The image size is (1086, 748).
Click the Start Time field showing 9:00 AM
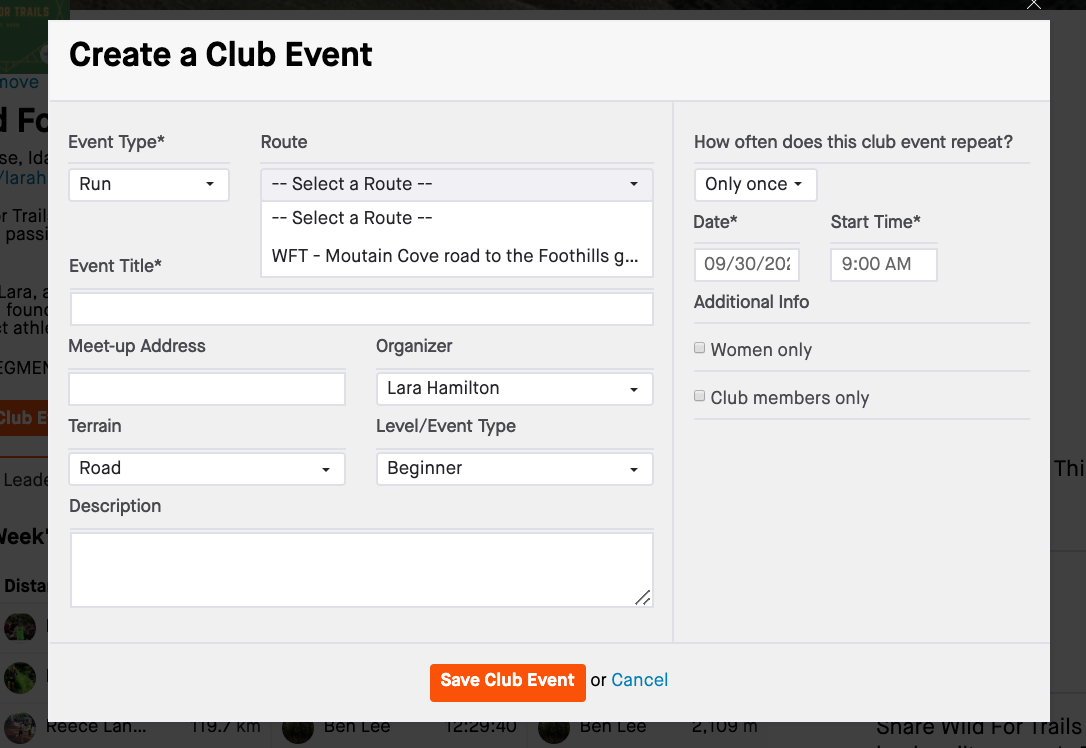point(883,264)
